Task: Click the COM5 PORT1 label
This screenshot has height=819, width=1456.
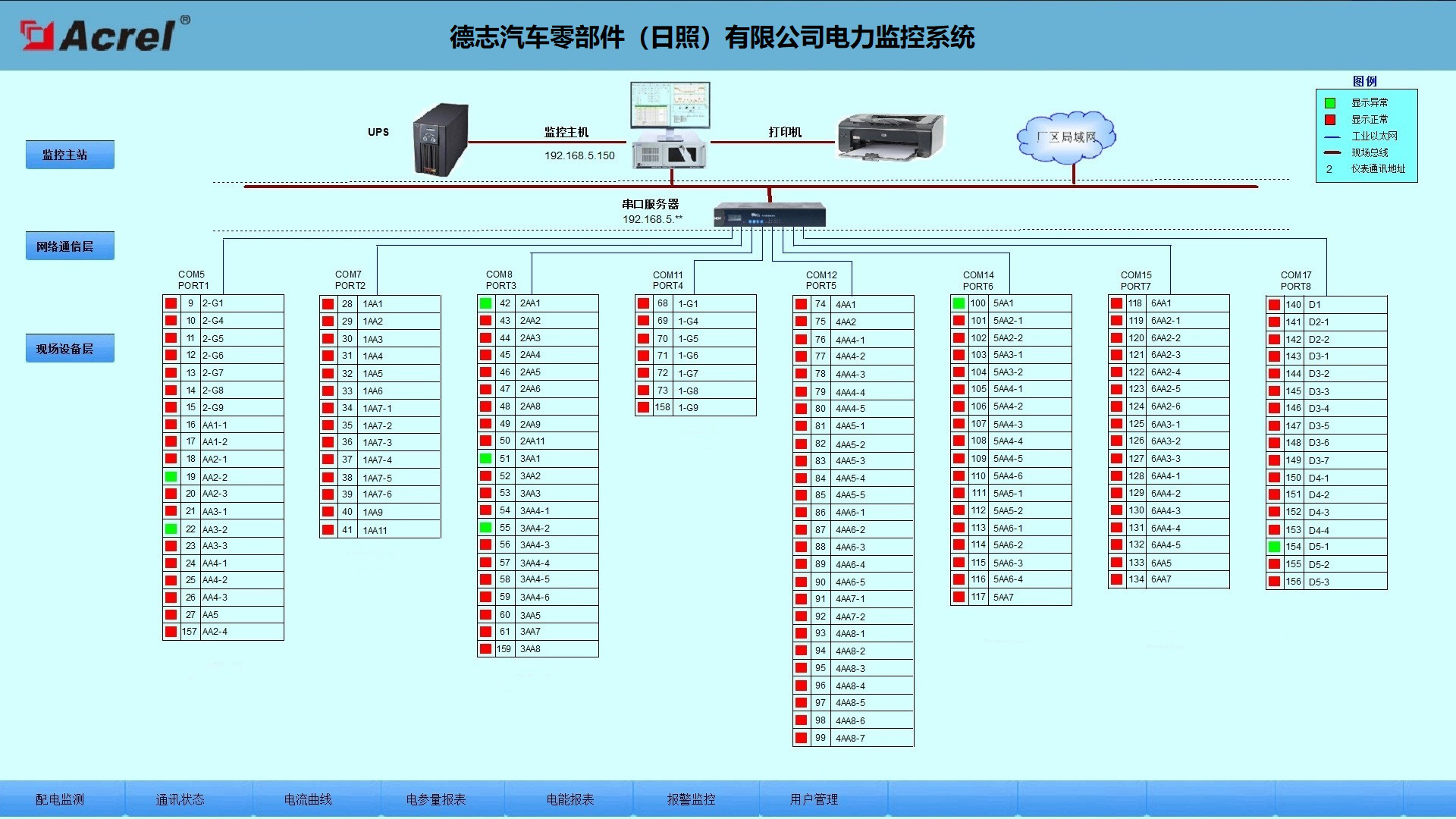Action: 193,280
